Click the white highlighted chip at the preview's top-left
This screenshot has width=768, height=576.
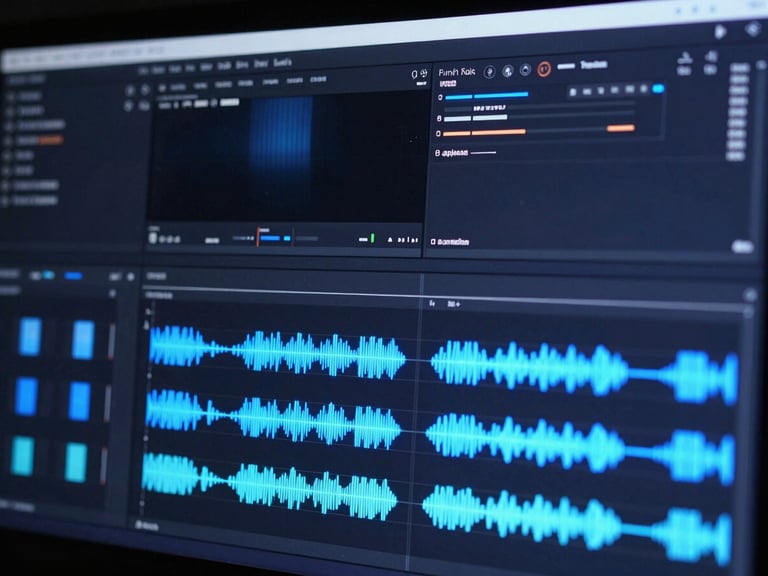pyautogui.click(x=230, y=102)
